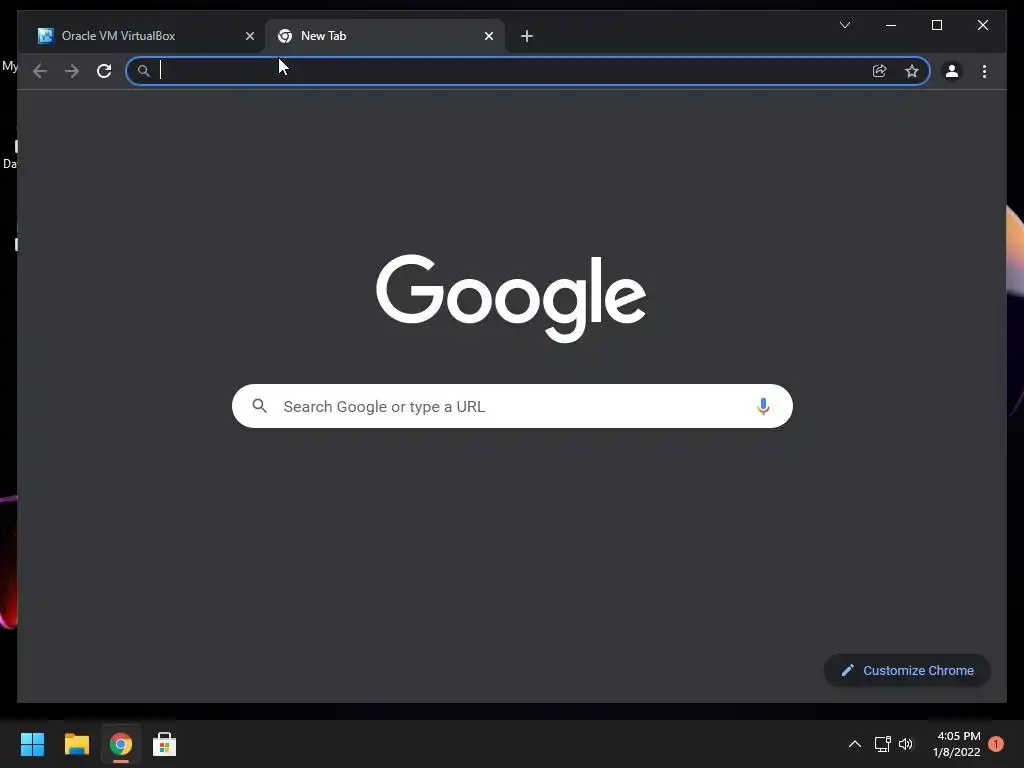The image size is (1024, 768).
Task: Open notification badge in taskbar
Action: (x=996, y=744)
